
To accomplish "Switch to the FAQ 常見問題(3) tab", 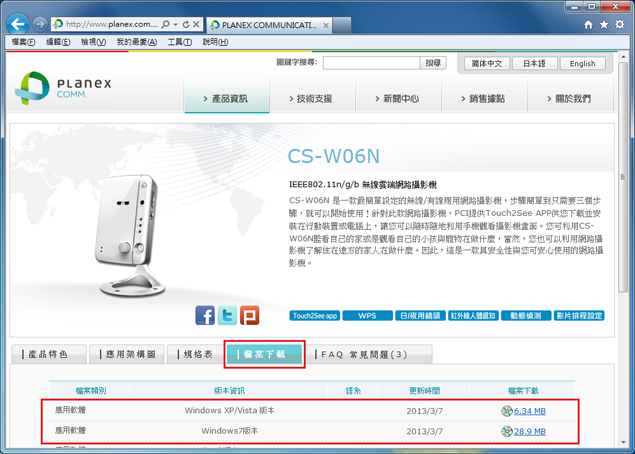I will pos(369,354).
